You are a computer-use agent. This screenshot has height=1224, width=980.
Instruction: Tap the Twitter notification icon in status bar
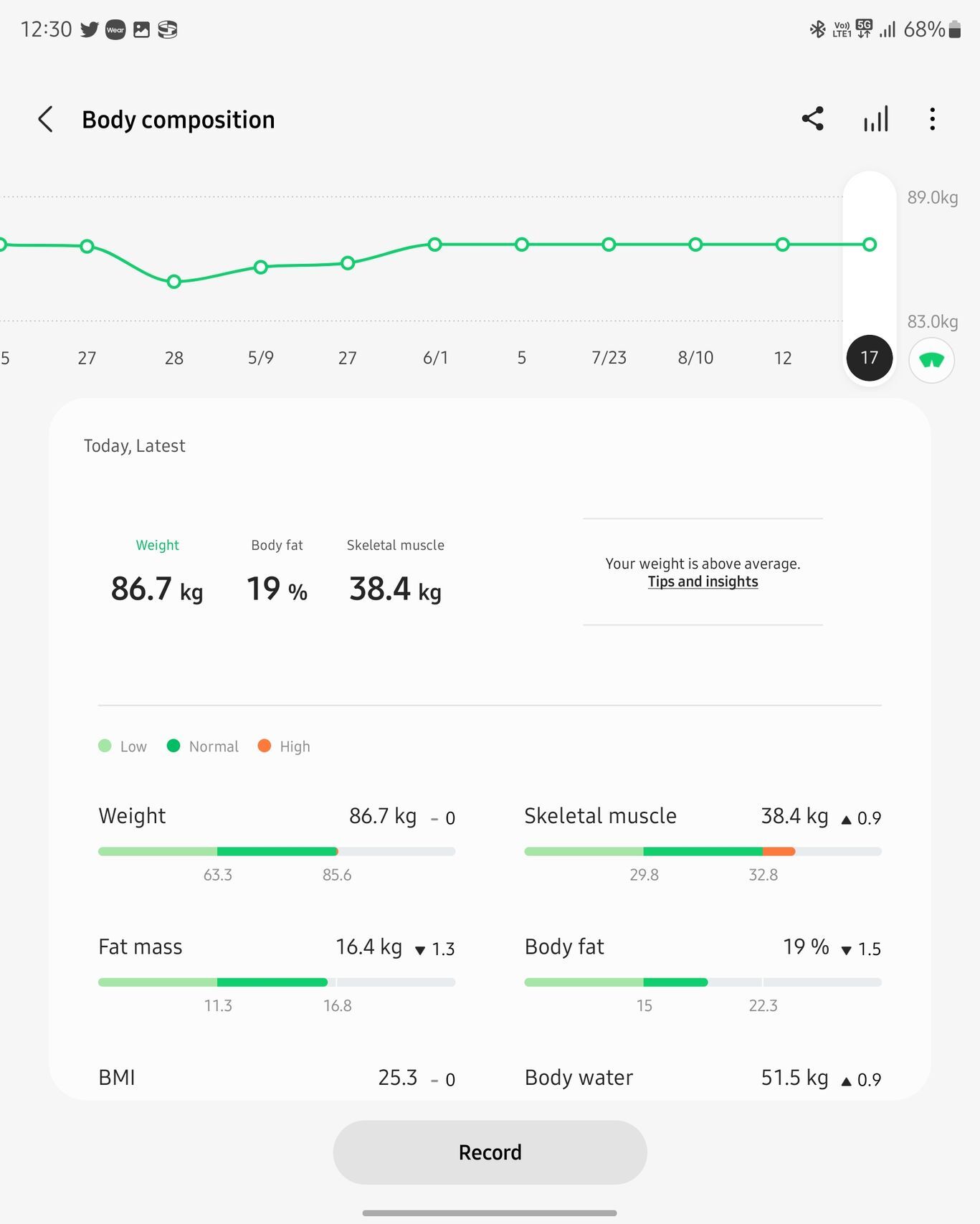[90, 29]
